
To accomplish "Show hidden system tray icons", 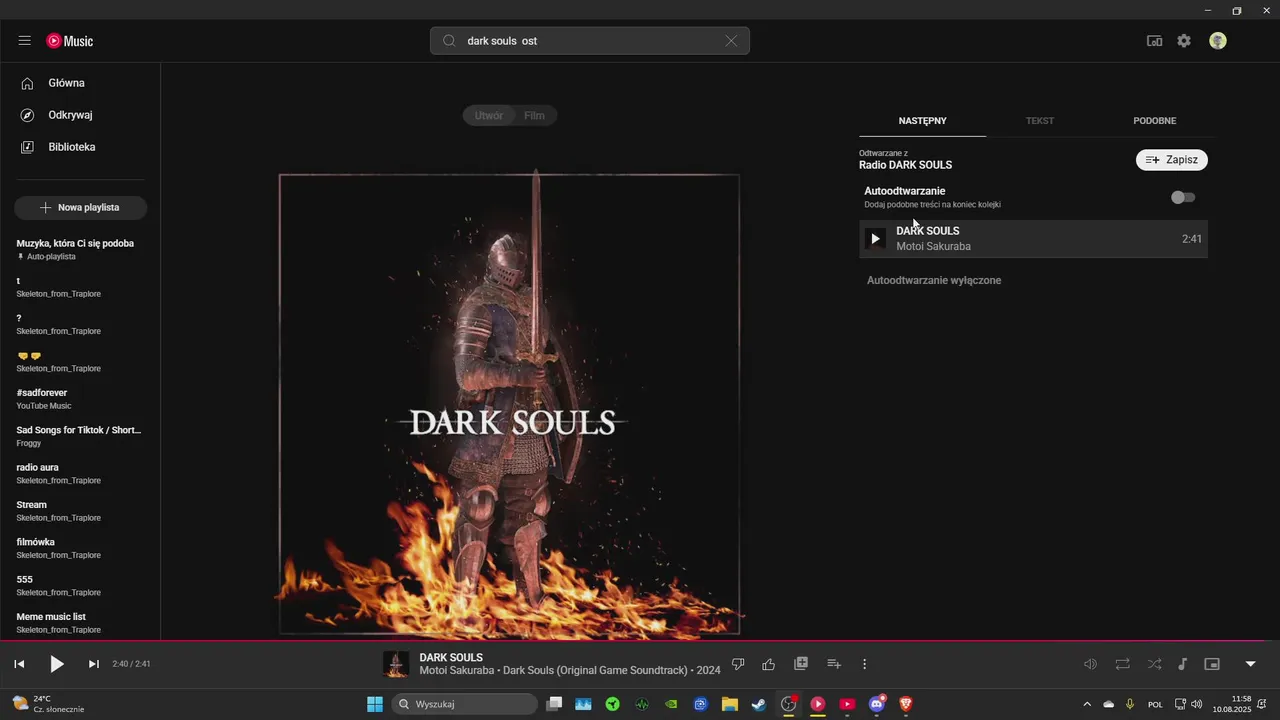I will click(1087, 704).
